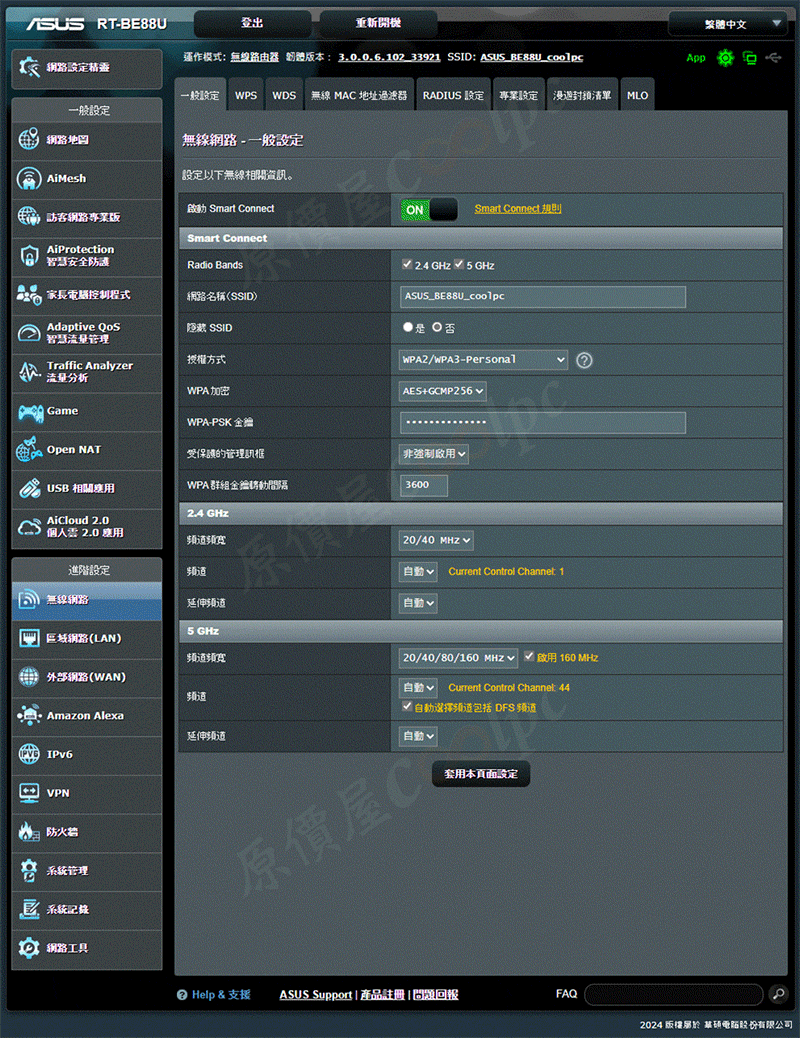Screen dimensions: 800x1038
Task: Open the VPN sidebar icon
Action: tap(28, 793)
